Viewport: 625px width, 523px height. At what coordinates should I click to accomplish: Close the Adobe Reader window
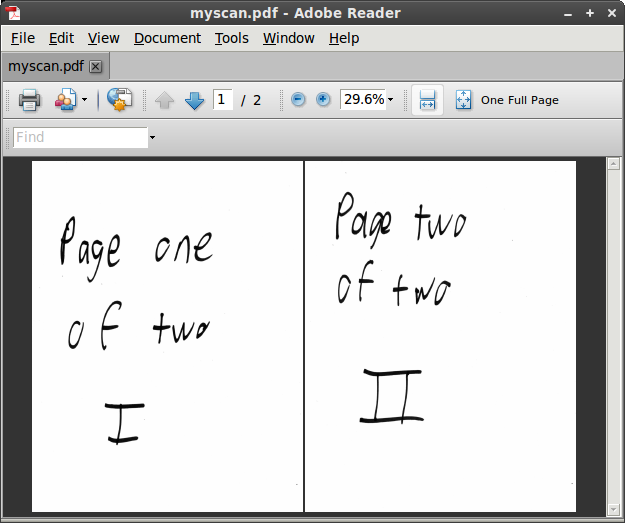(612, 13)
